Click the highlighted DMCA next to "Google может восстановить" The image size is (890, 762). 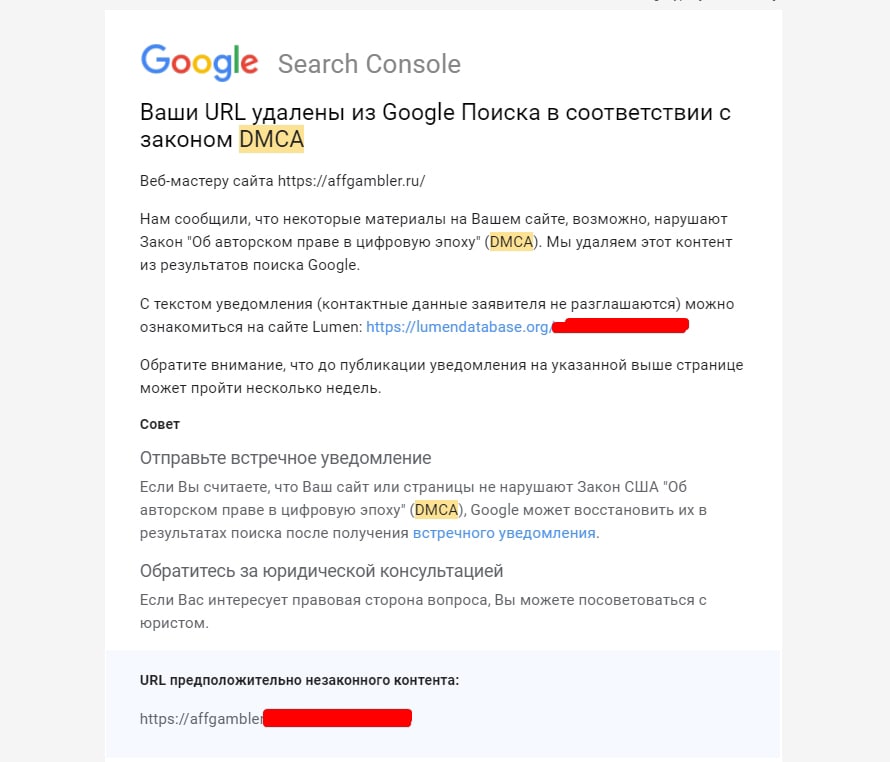(x=436, y=510)
